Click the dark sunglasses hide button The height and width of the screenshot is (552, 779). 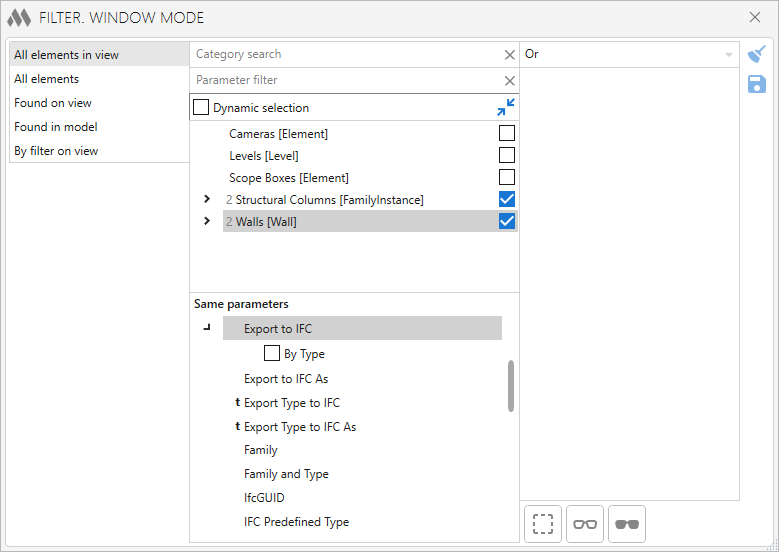point(627,524)
